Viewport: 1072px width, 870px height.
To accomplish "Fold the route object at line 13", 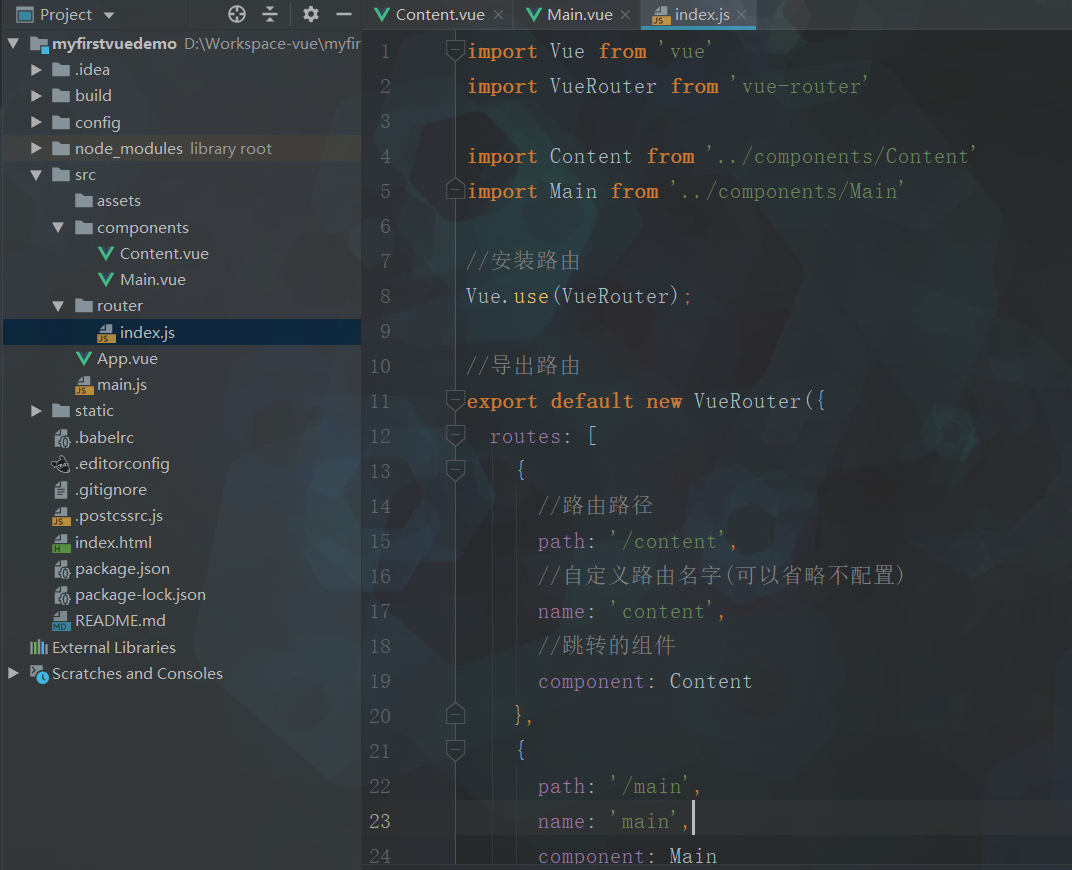I will 455,470.
